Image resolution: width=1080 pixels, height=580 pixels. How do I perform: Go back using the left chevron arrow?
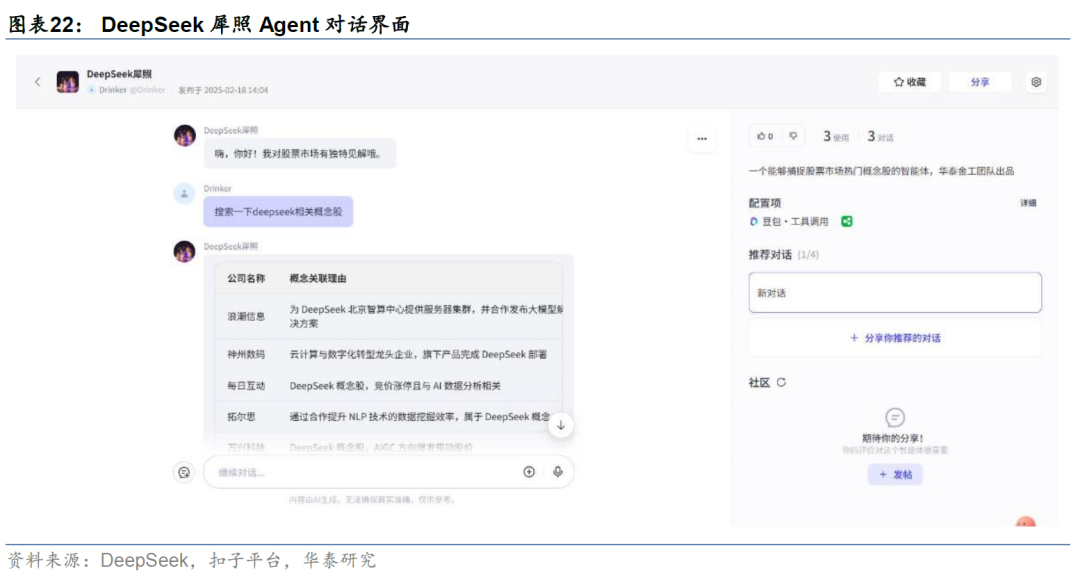click(38, 82)
